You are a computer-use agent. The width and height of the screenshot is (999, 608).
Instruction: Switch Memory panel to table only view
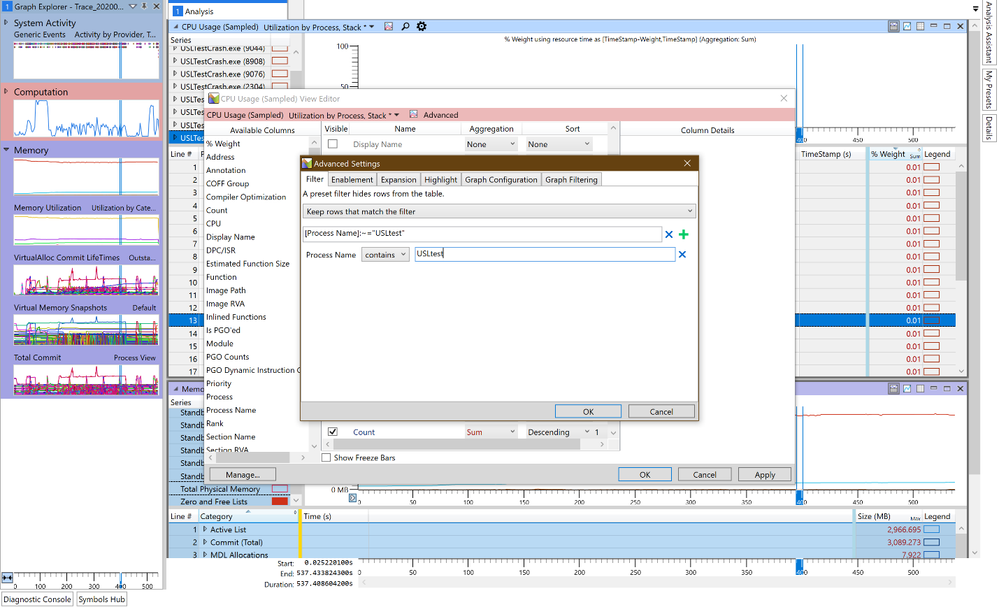[920, 388]
